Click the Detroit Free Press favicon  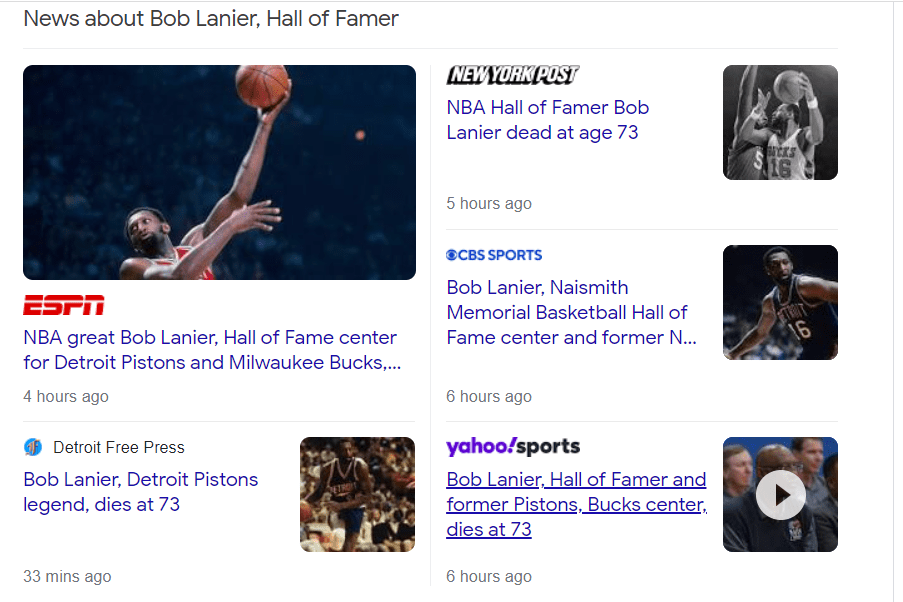(33, 447)
